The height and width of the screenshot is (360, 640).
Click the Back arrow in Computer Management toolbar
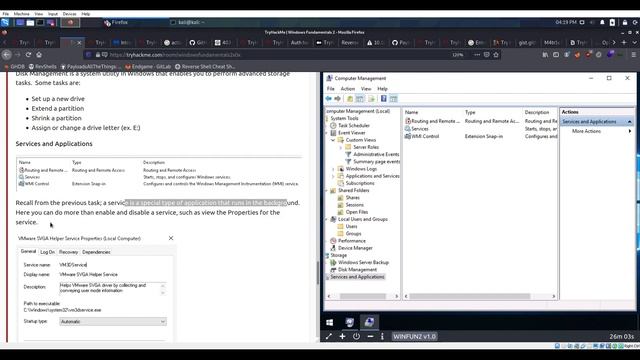pyautogui.click(x=329, y=98)
